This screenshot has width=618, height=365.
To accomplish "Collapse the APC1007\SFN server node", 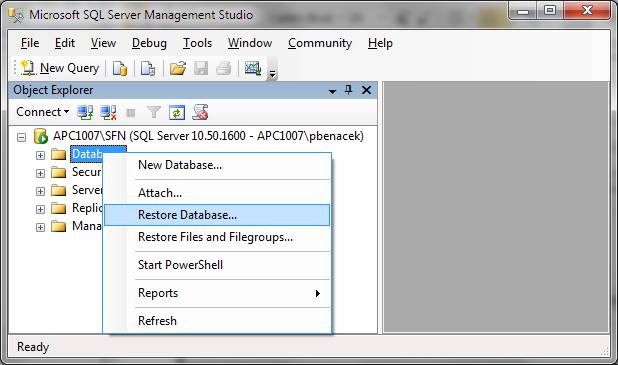I will 22,137.
